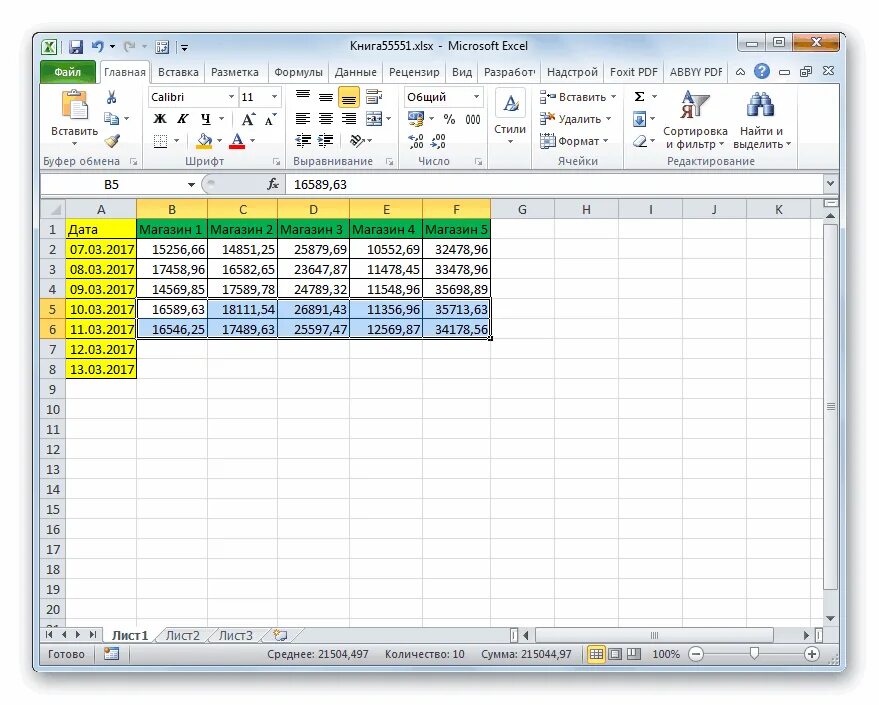Viewport: 879px width, 705px height.
Task: Click the Fill down arrow icon
Action: (639, 119)
